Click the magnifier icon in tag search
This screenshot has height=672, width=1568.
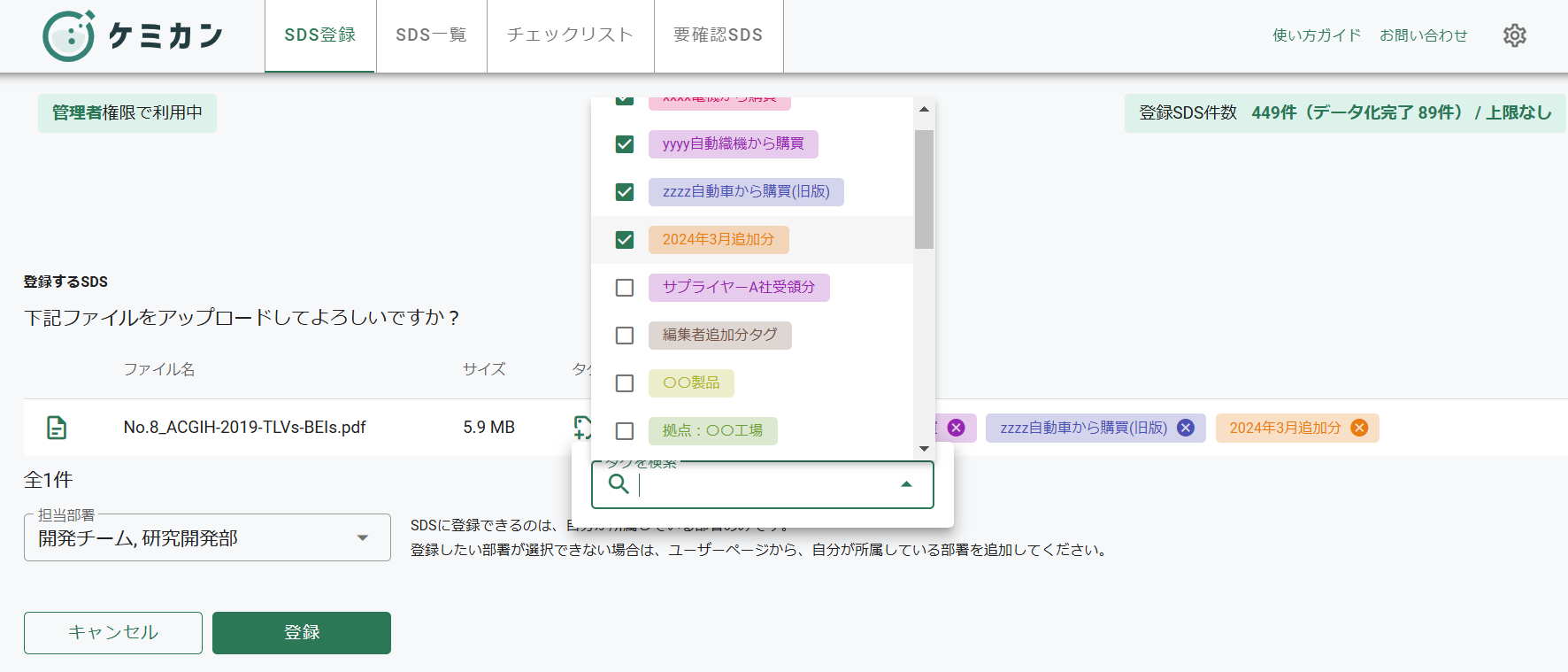619,483
